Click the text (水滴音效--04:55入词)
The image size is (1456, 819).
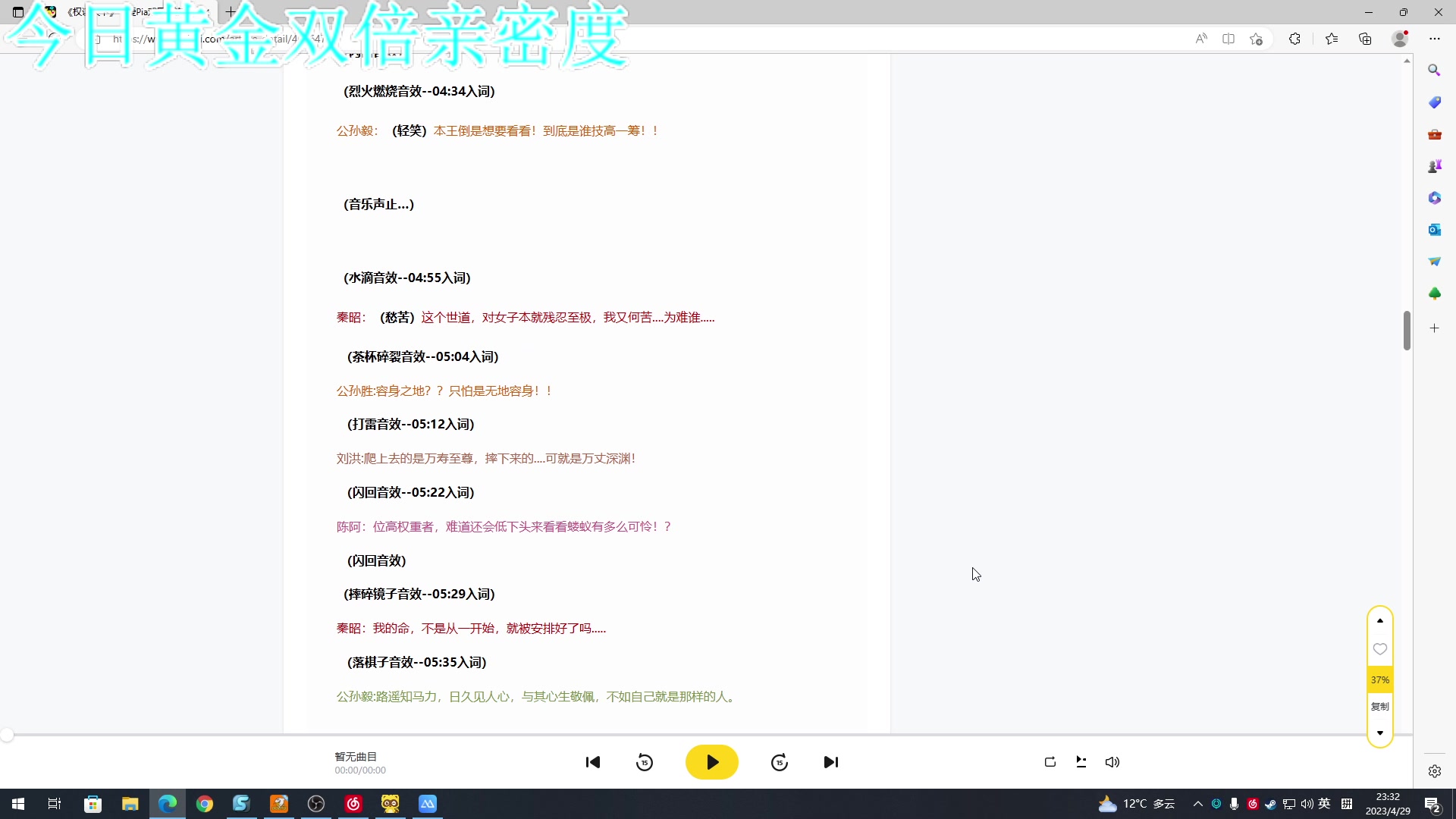click(407, 278)
